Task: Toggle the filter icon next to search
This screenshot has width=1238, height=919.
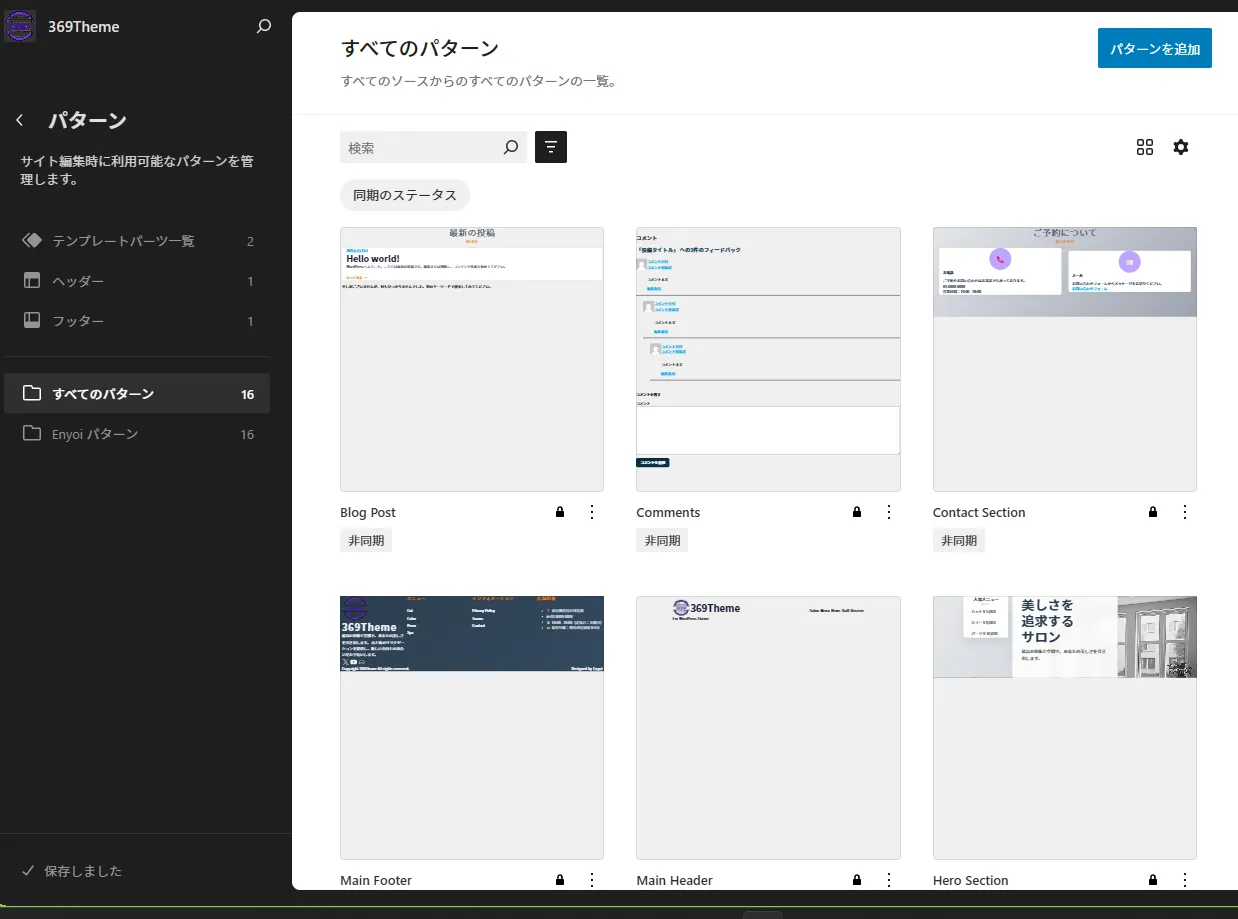Action: coord(551,147)
